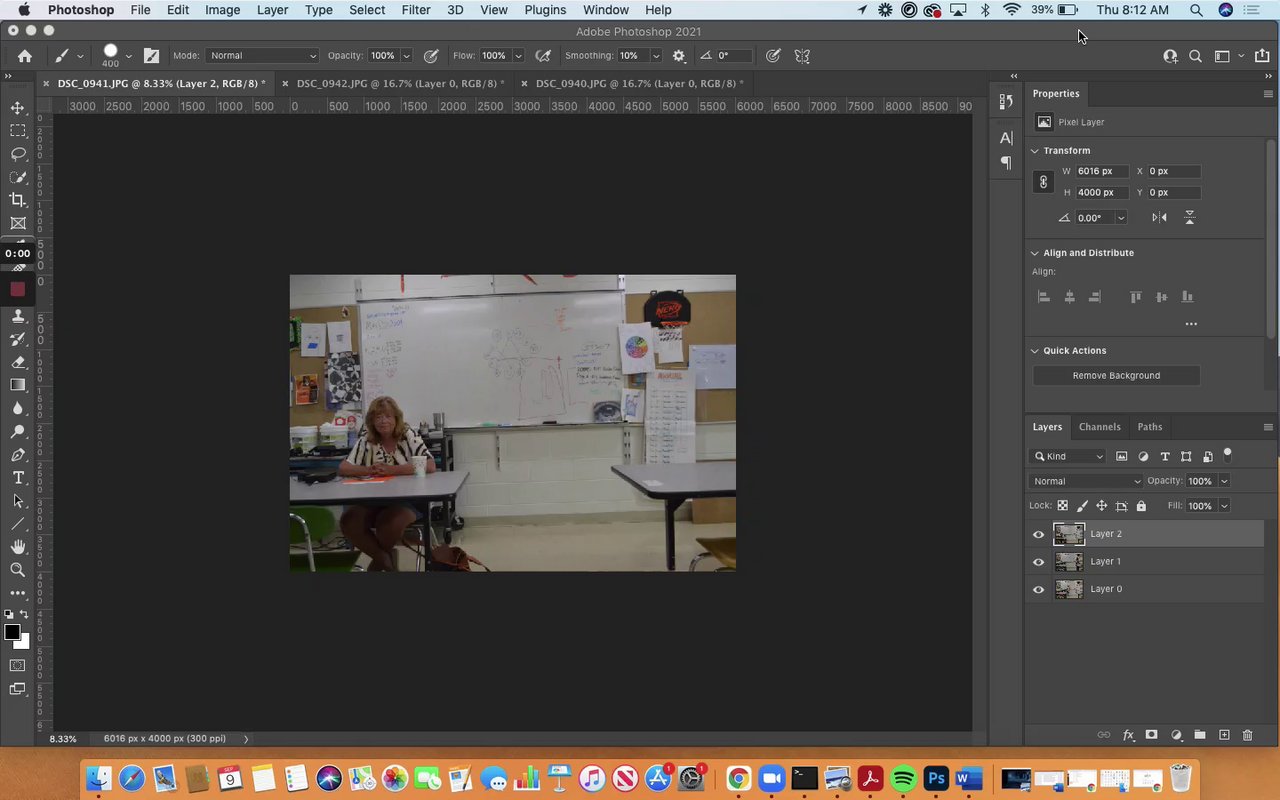Select the Dodge tool
Viewport: 1280px width, 800px height.
pyautogui.click(x=18, y=432)
